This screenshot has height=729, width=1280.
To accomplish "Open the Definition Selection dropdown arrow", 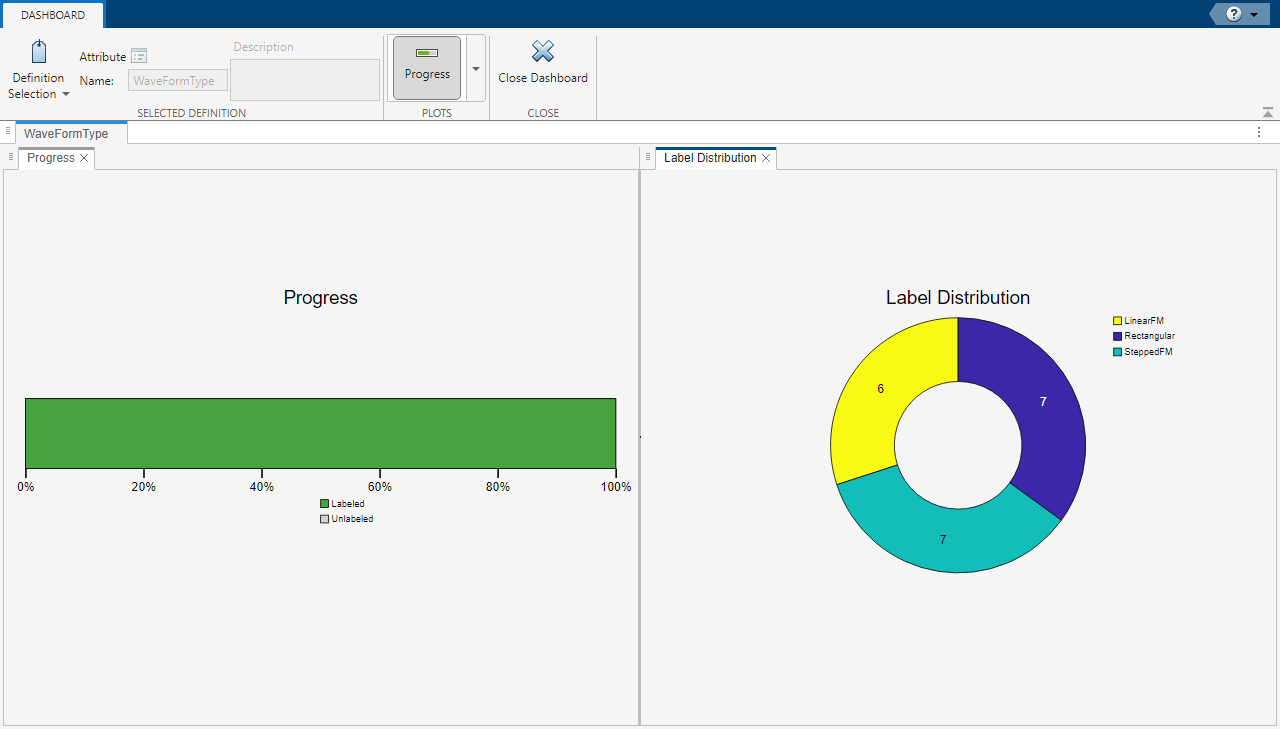I will [x=66, y=94].
